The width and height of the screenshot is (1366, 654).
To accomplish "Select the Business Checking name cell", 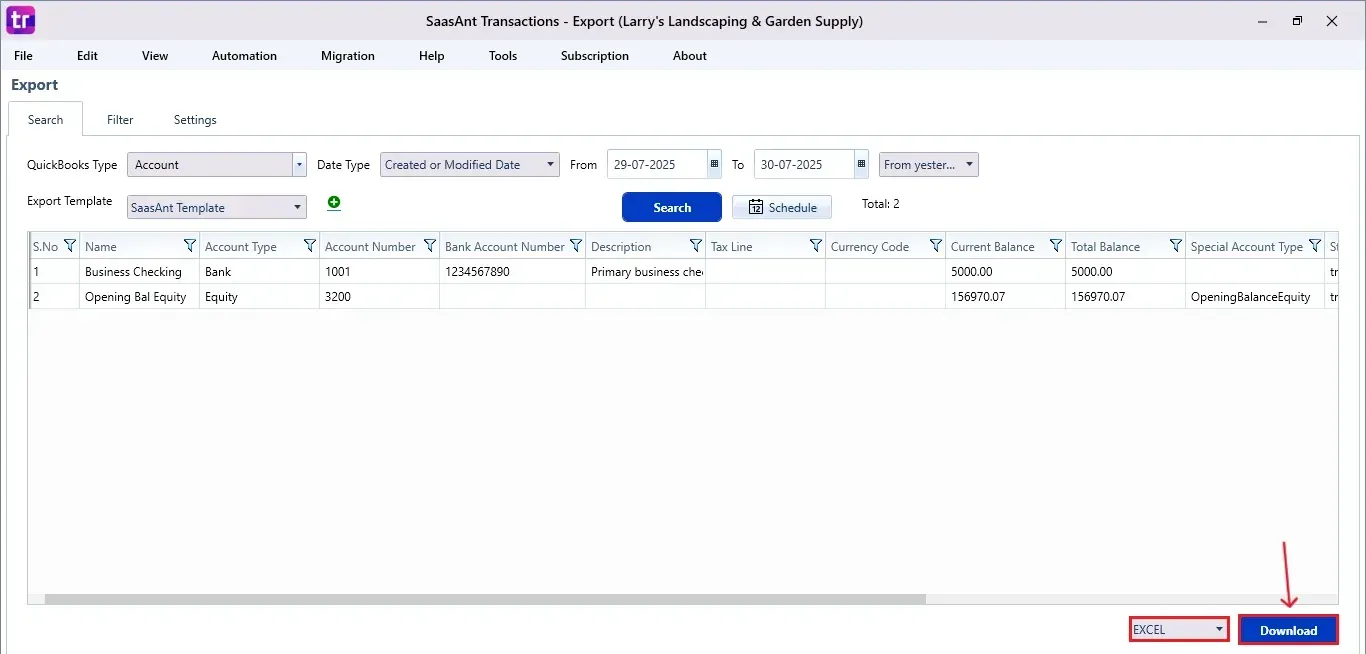I will click(x=139, y=271).
